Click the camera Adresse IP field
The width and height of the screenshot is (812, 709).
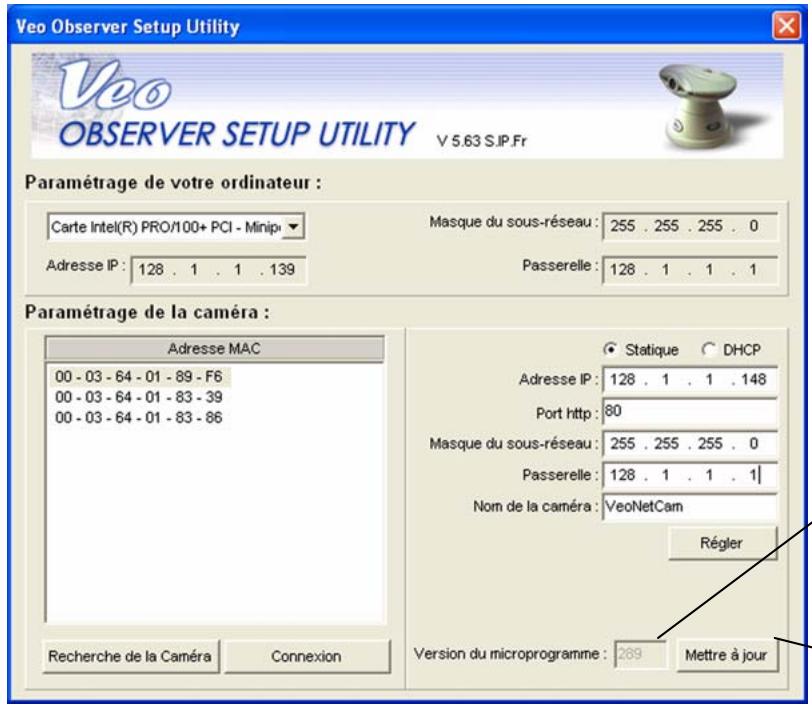690,380
